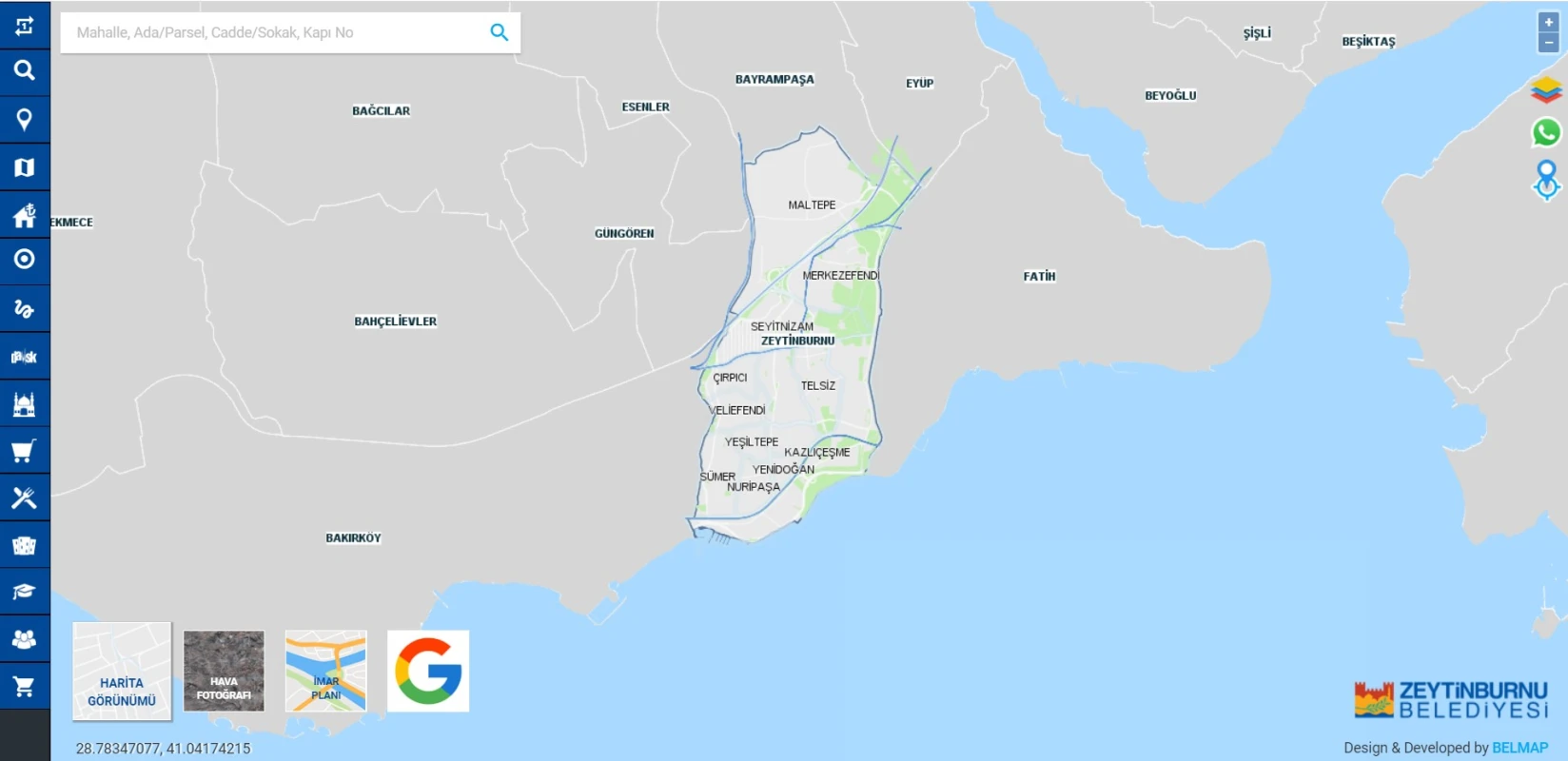Open the location pin tool in sidebar
Image resolution: width=1568 pixels, height=761 pixels.
tap(25, 119)
